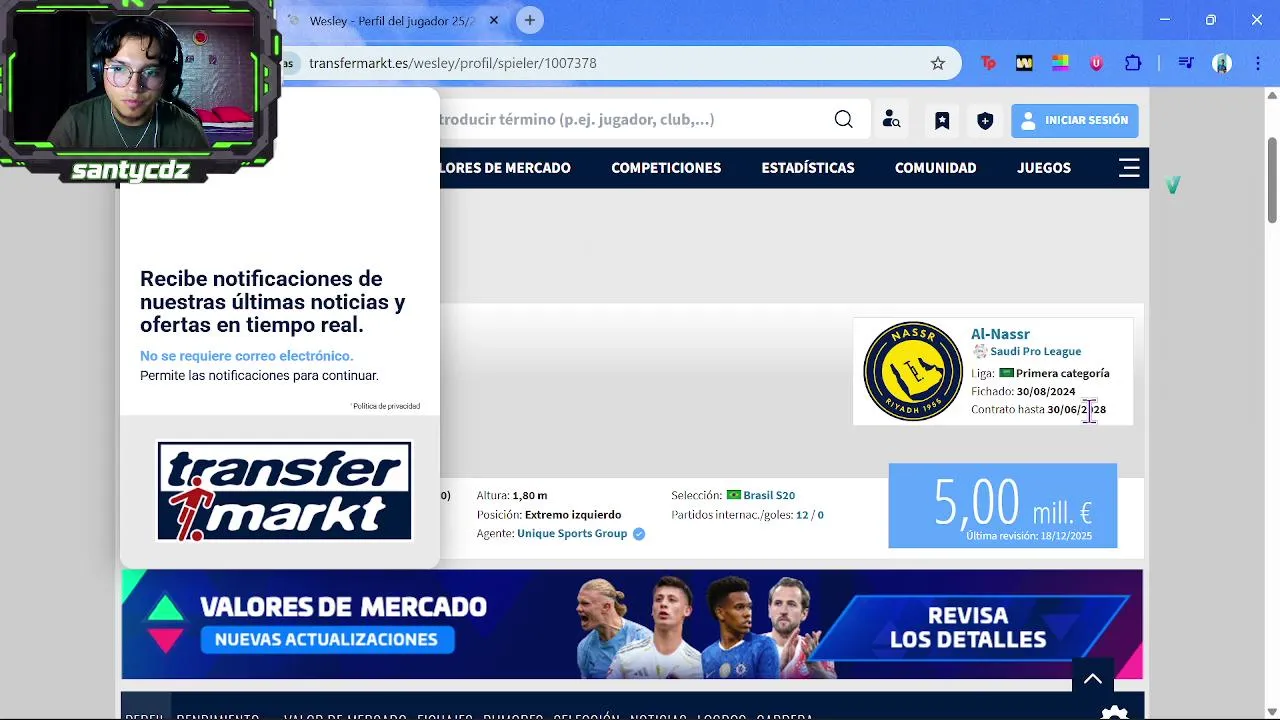Open the VALORES DE MERCADO menu
The height and width of the screenshot is (720, 1280).
pos(505,168)
